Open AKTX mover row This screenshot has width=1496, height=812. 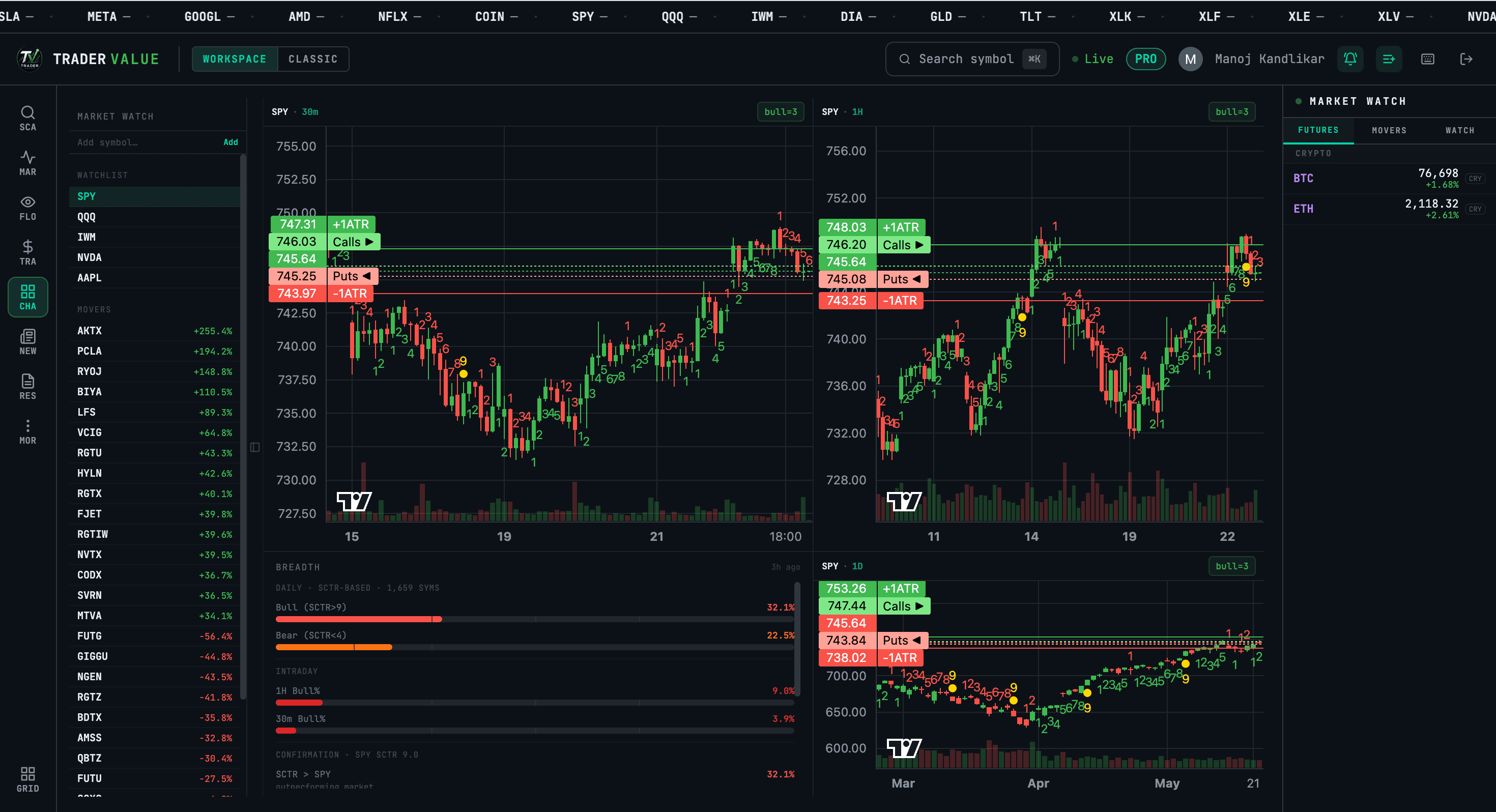[x=155, y=331]
